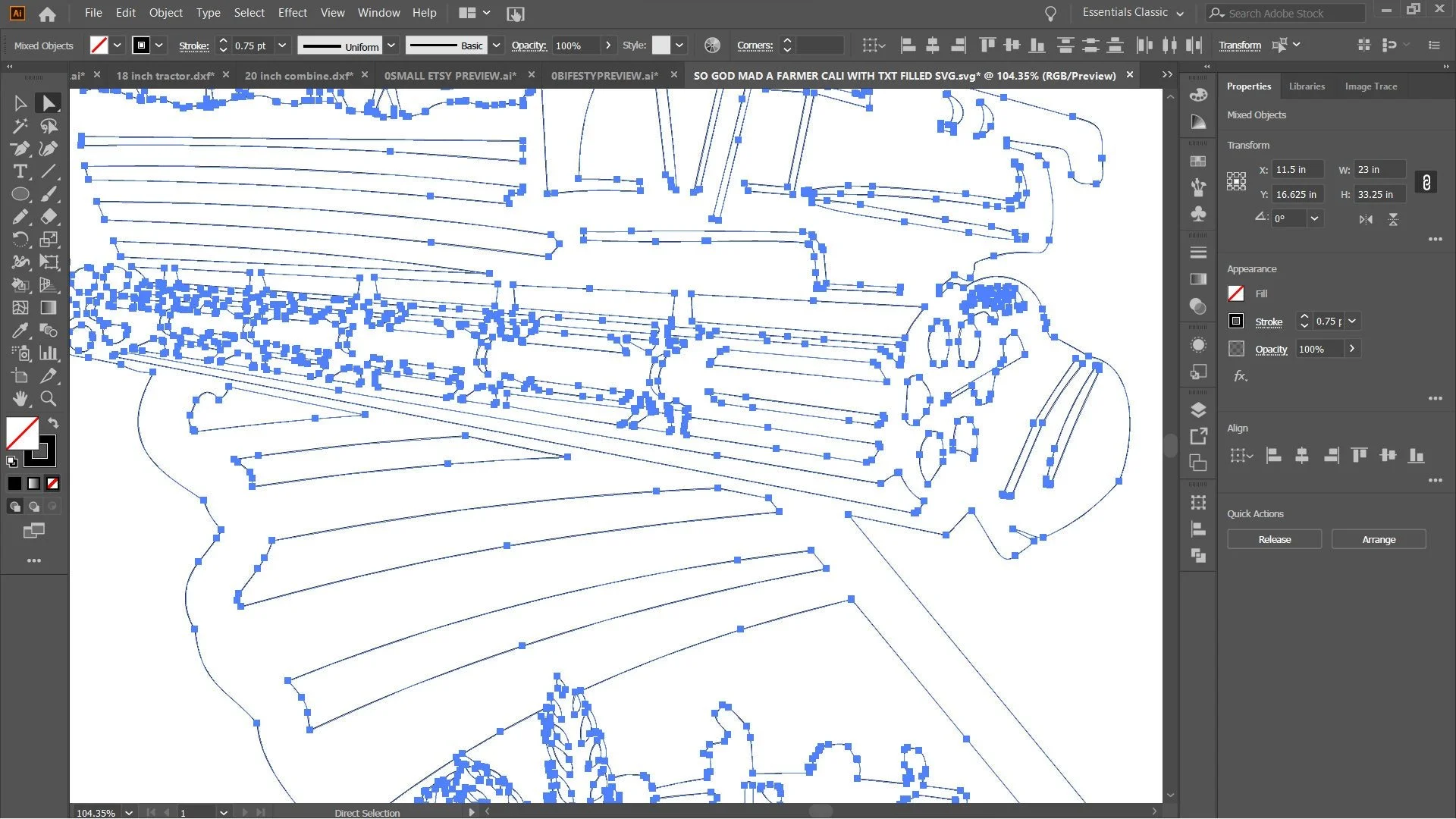Switch to the 20 inch combine.dxf tab
Screen dimensions: 1456x819
click(298, 76)
